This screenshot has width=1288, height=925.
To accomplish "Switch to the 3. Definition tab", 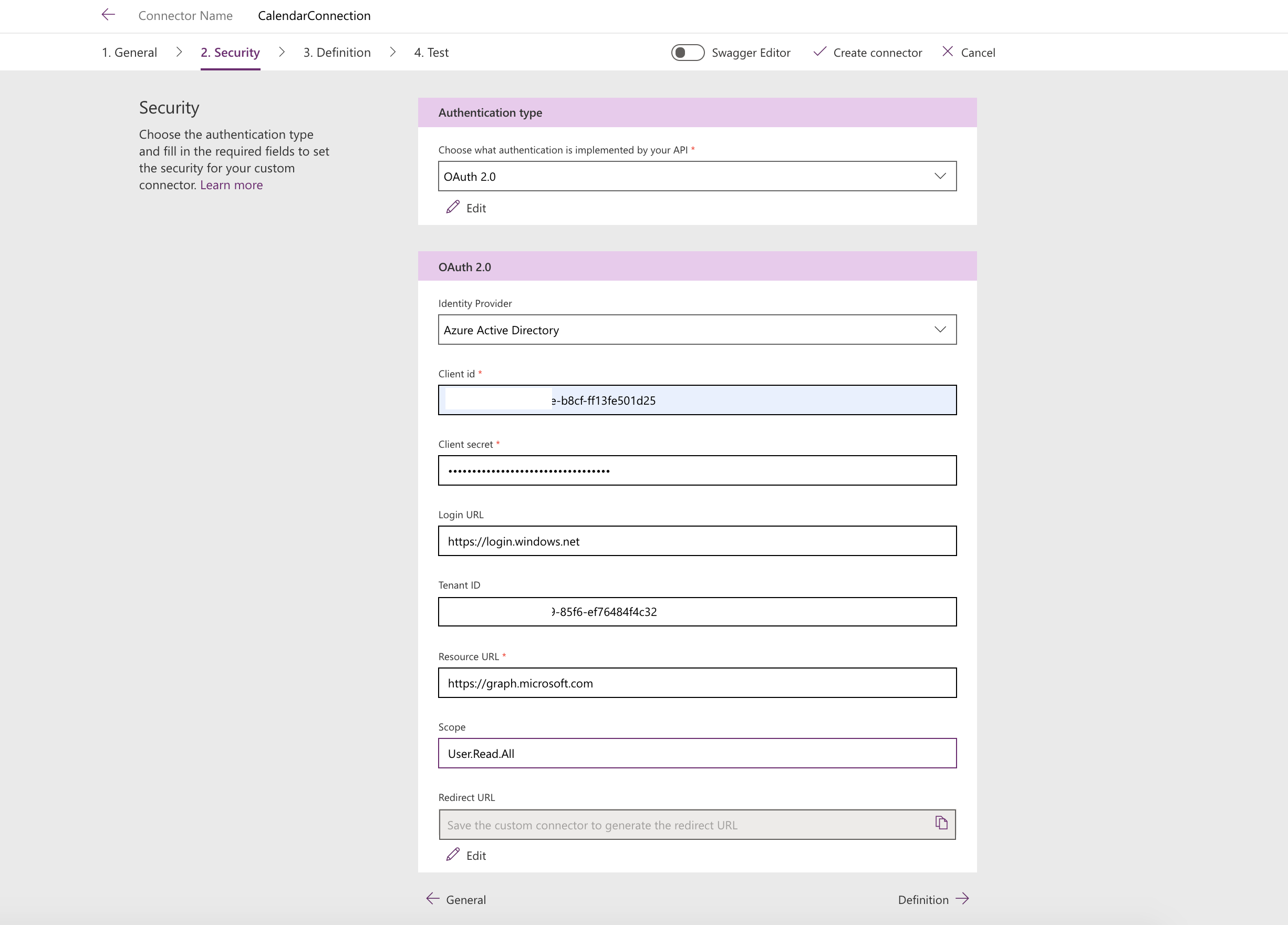I will (x=337, y=52).
